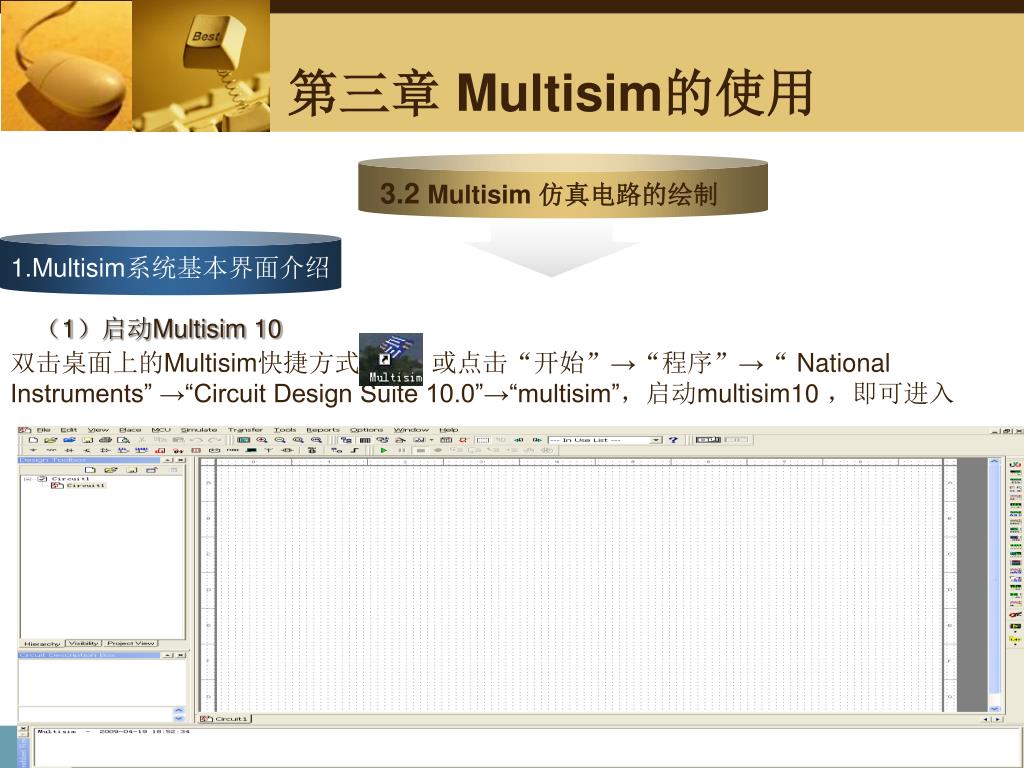
Task: Click the Pause simulation button
Action: (x=401, y=451)
